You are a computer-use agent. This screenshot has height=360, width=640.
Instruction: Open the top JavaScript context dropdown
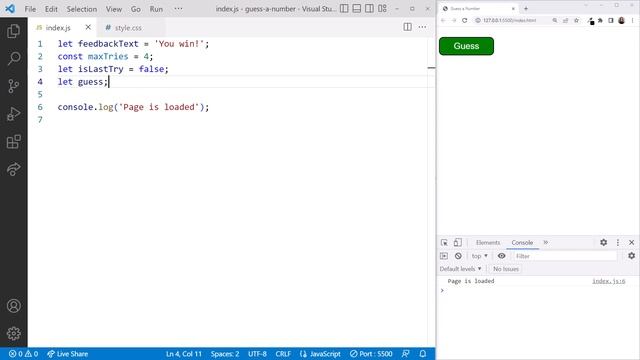click(x=480, y=256)
